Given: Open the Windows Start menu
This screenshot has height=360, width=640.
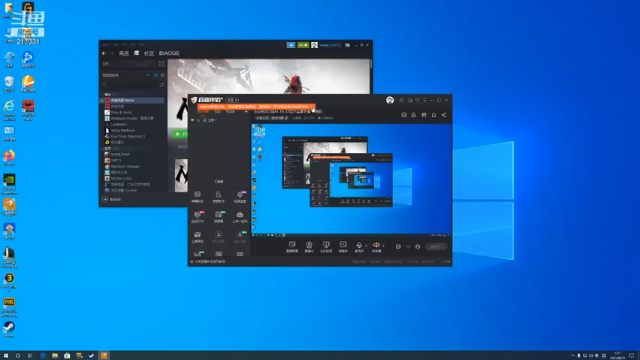Looking at the screenshot, I should [x=6, y=356].
